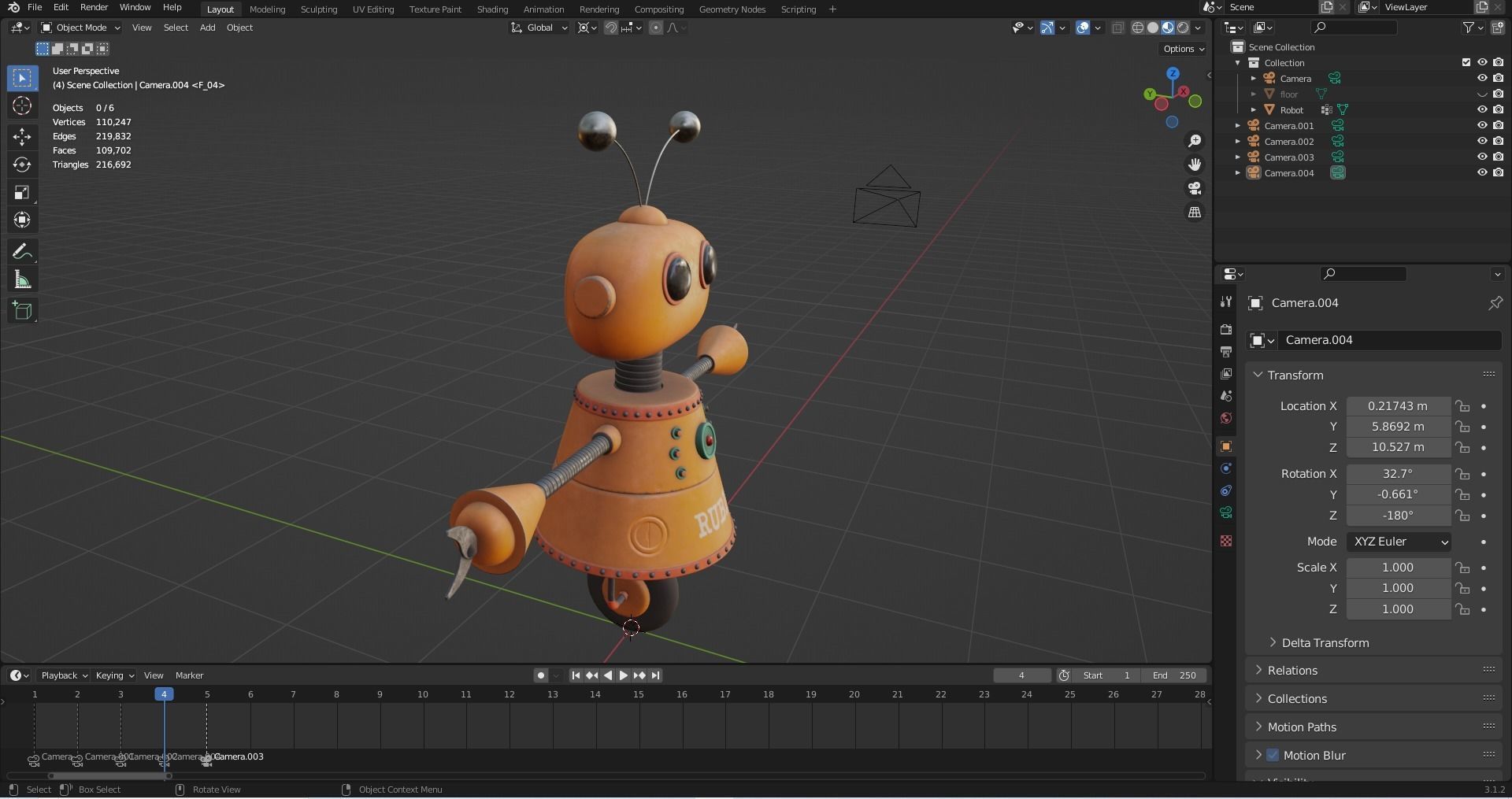The width and height of the screenshot is (1512, 799).
Task: Activate the Select Box tool
Action: pyautogui.click(x=22, y=78)
